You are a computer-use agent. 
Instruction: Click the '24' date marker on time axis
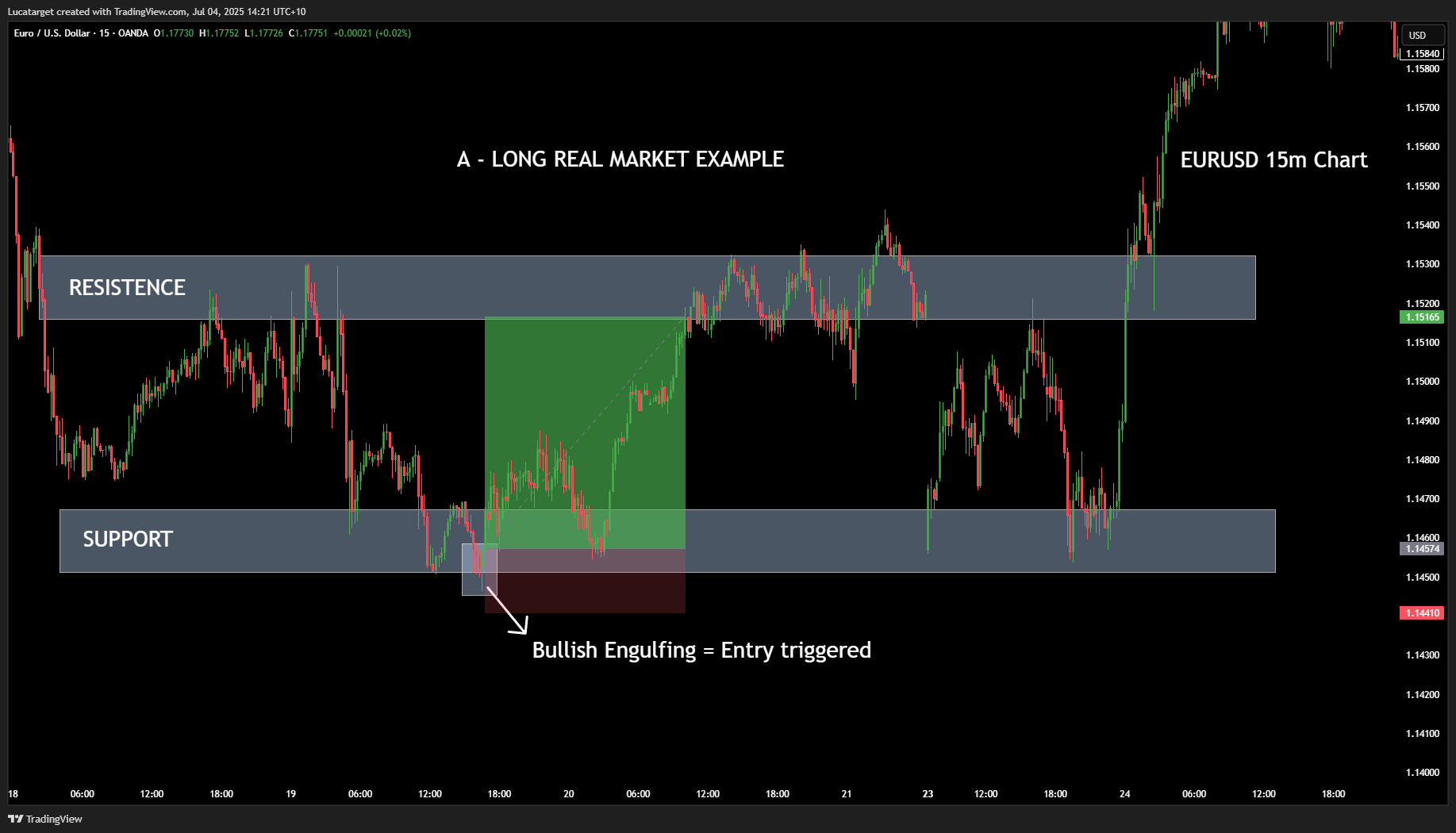[x=1124, y=794]
